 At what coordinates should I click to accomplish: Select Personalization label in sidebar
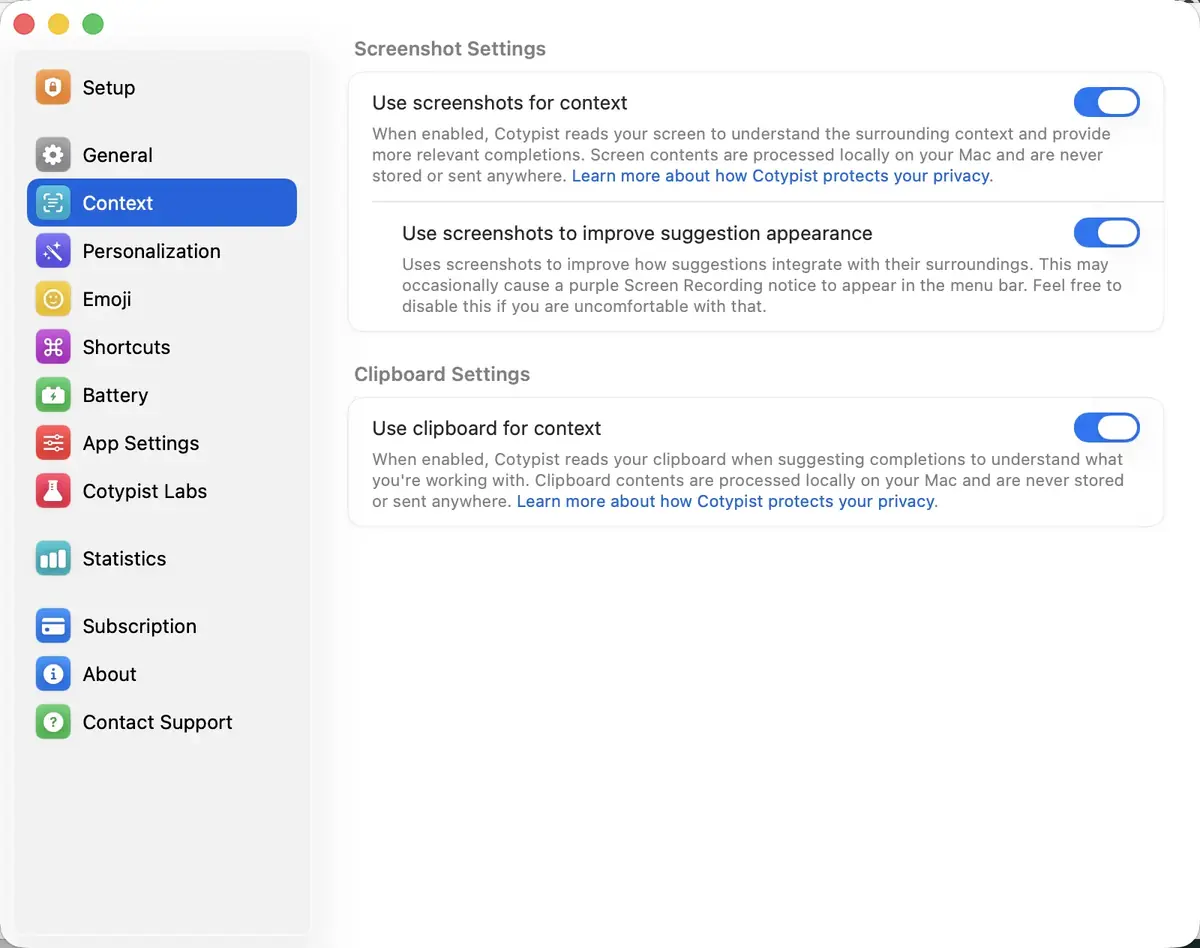[x=152, y=251]
